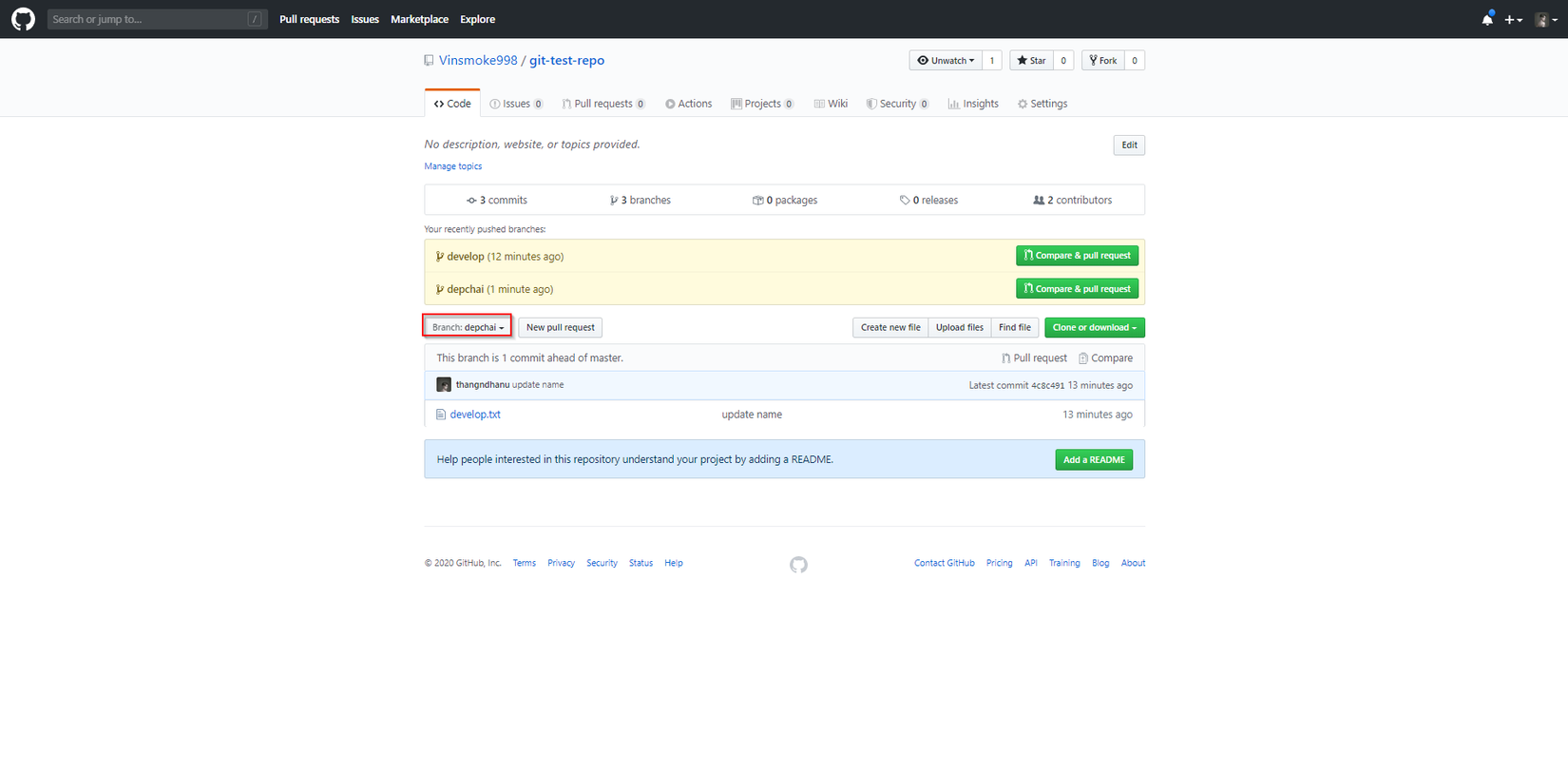Image resolution: width=1568 pixels, height=773 pixels.
Task: Click the GitHub Octocat logo in header
Action: click(x=23, y=19)
